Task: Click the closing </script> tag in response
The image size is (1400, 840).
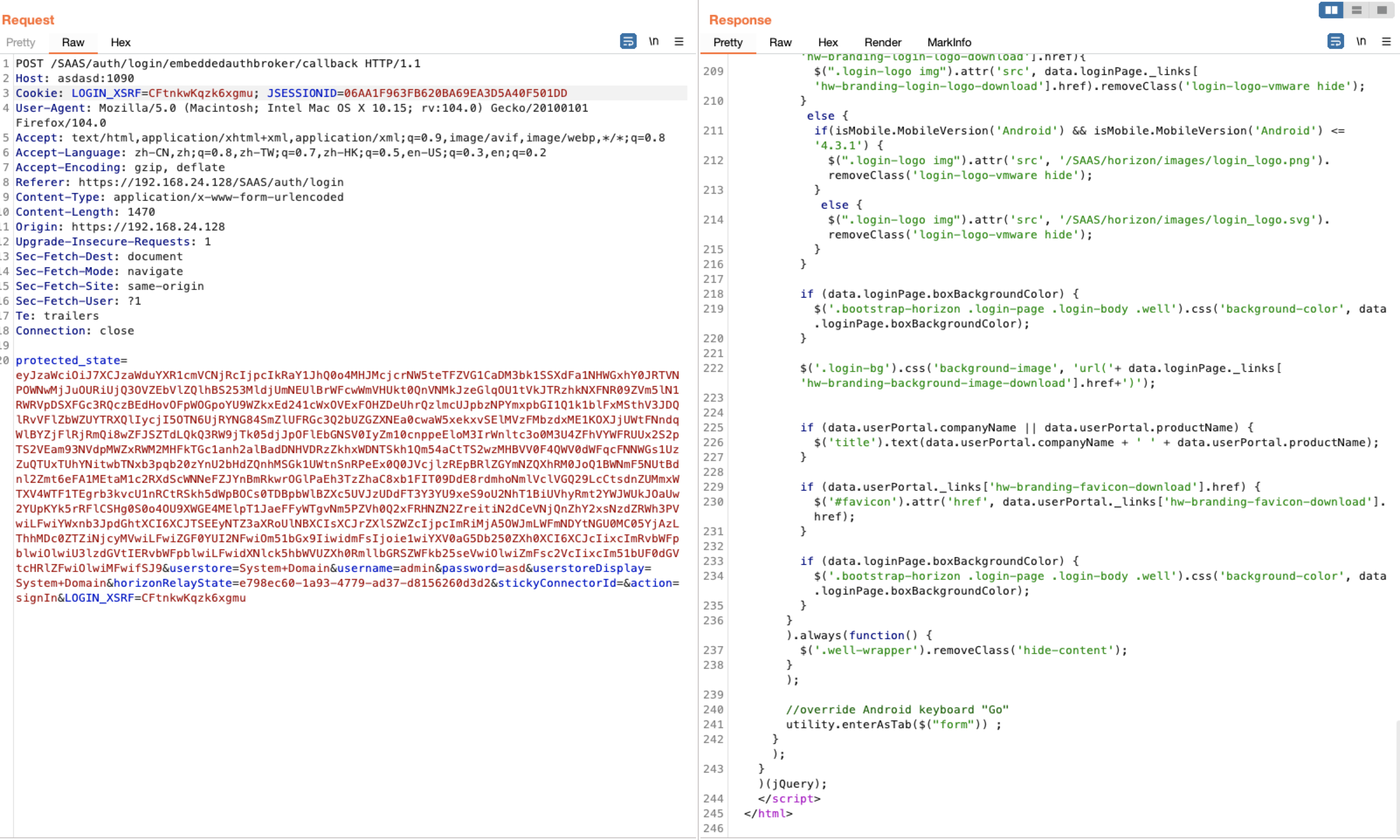Action: (789, 799)
